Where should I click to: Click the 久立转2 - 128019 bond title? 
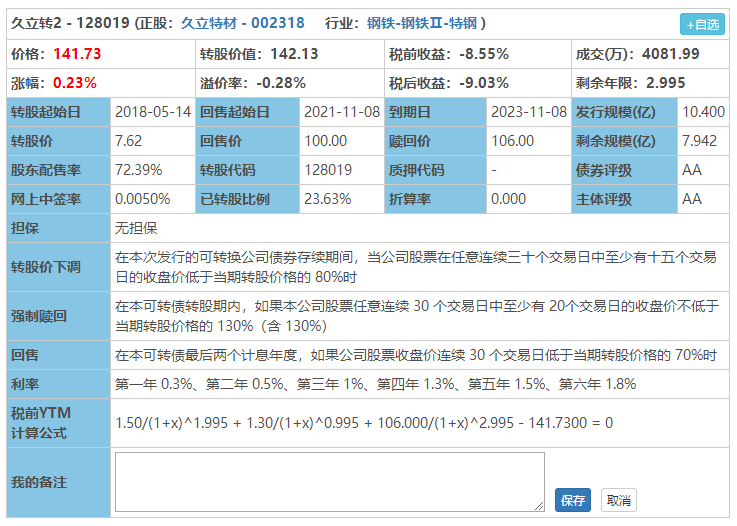[70, 23]
